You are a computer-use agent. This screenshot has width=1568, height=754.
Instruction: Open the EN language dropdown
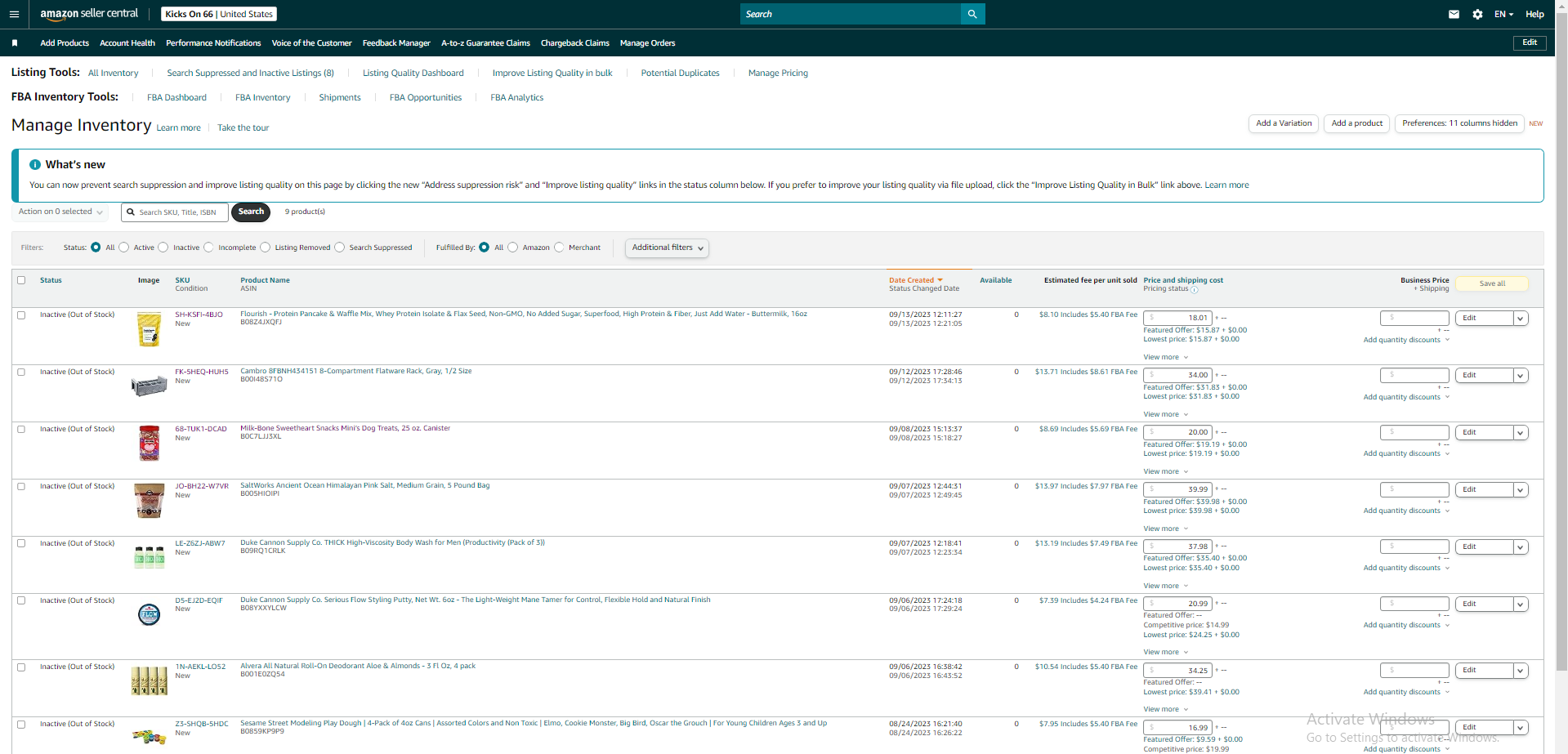click(1503, 14)
